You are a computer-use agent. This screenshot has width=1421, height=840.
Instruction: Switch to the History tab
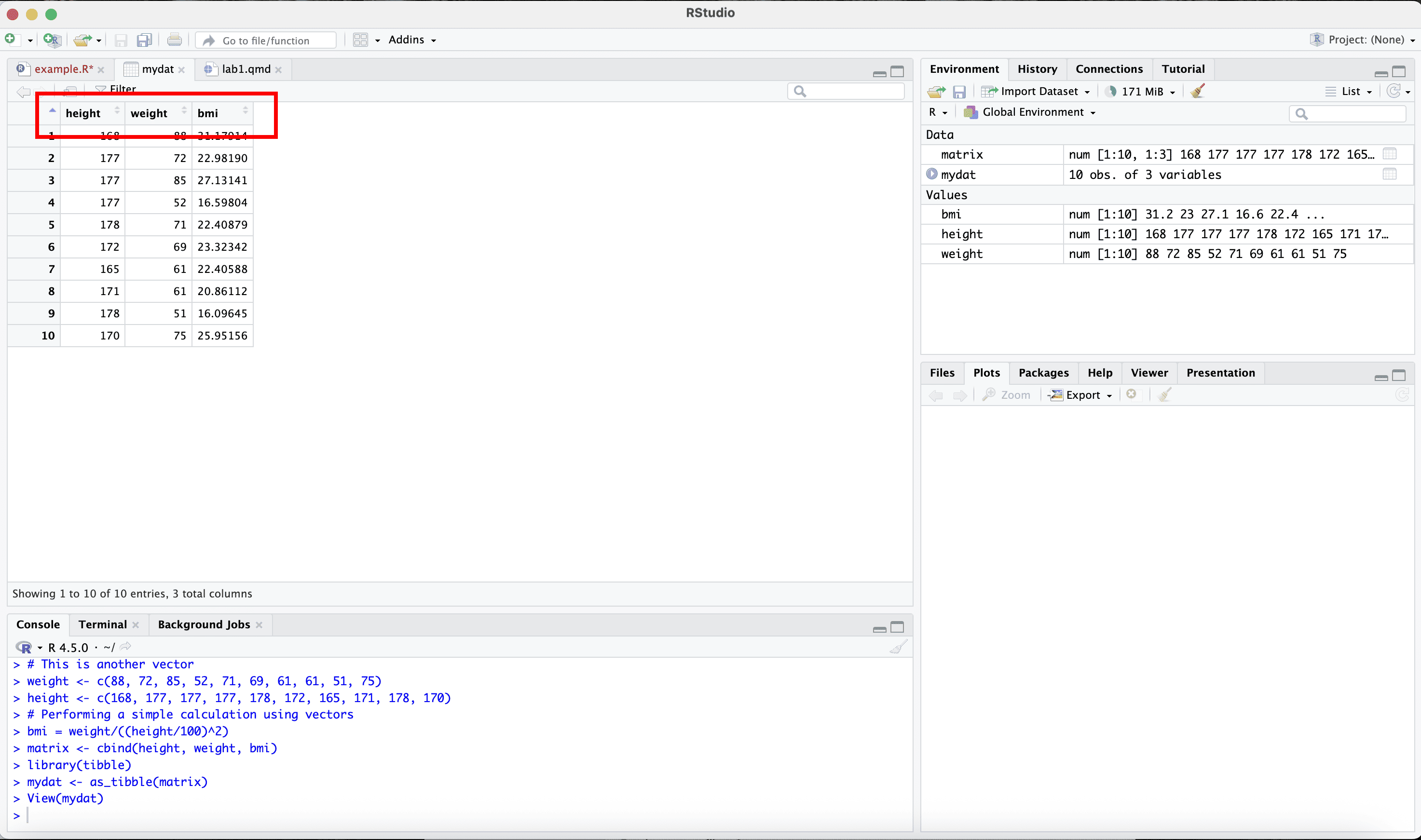[x=1037, y=69]
